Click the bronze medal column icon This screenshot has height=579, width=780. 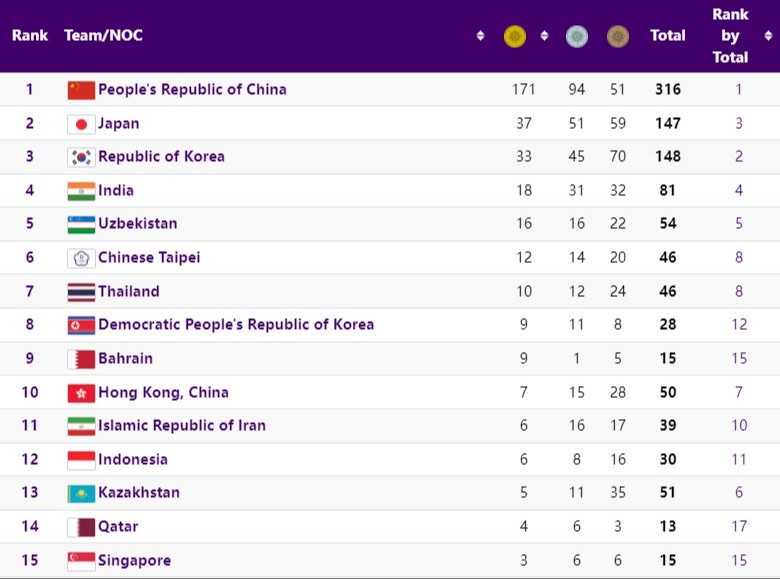pyautogui.click(x=618, y=36)
